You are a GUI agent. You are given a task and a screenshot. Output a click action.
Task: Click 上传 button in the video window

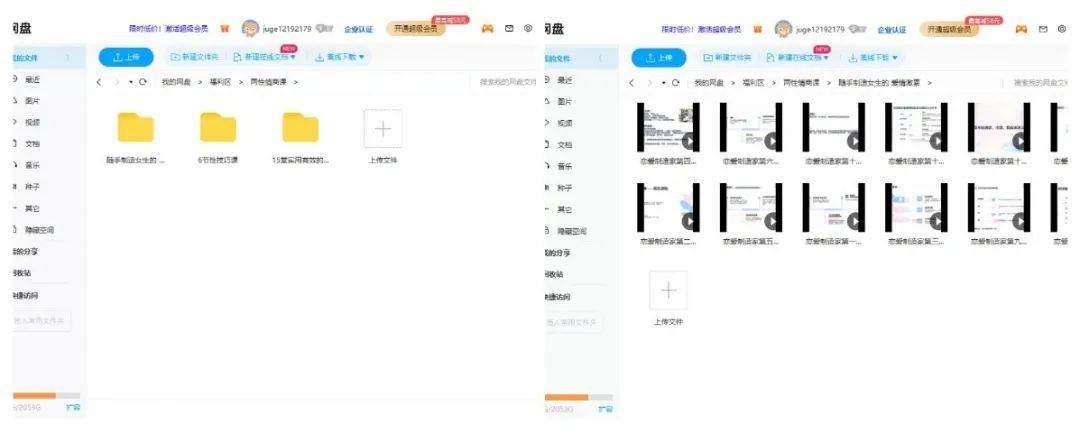click(659, 58)
